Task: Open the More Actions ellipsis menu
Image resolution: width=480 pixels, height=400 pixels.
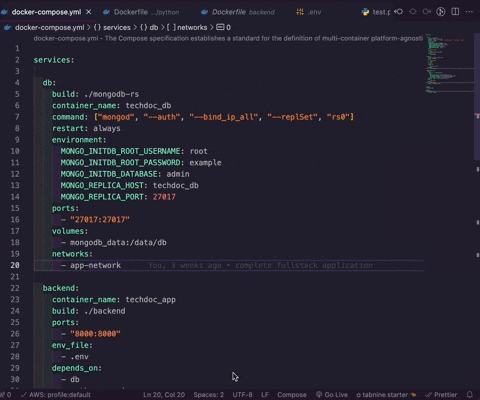Action: pos(469,12)
